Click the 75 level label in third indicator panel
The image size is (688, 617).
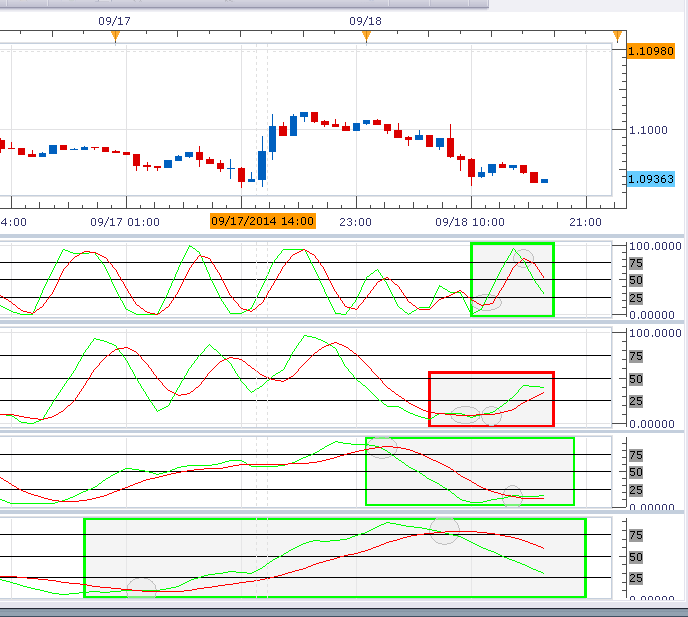point(636,456)
